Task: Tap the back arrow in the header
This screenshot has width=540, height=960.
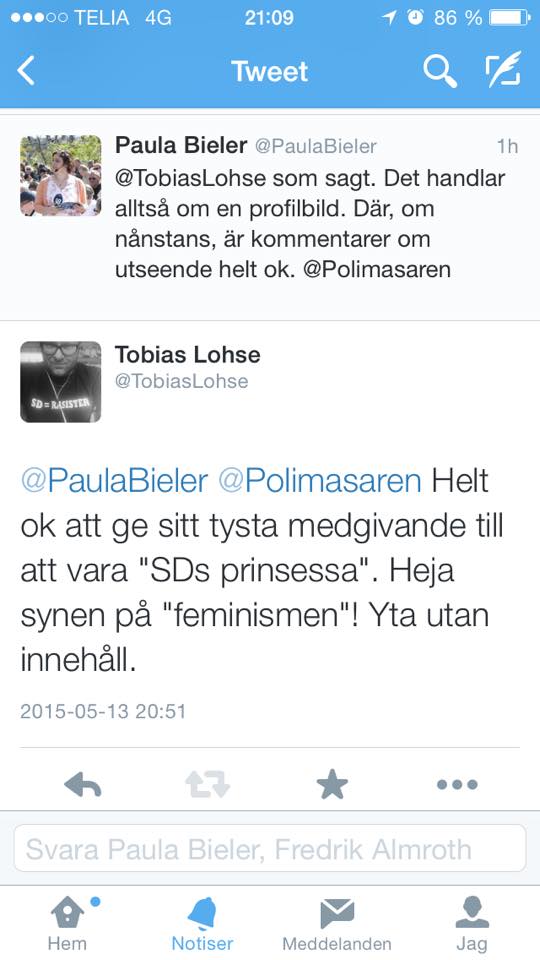Action: pos(26,71)
